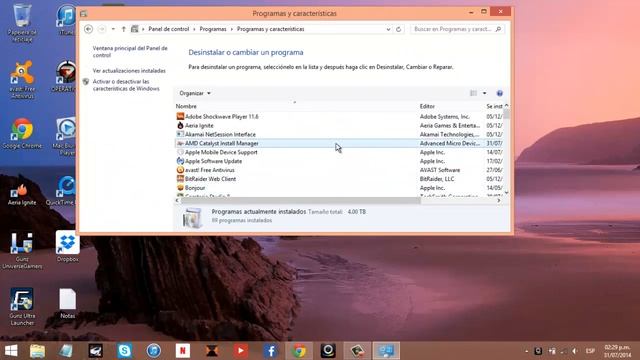
Task: Open the Dropbox desktop shortcut
Action: tap(67, 247)
